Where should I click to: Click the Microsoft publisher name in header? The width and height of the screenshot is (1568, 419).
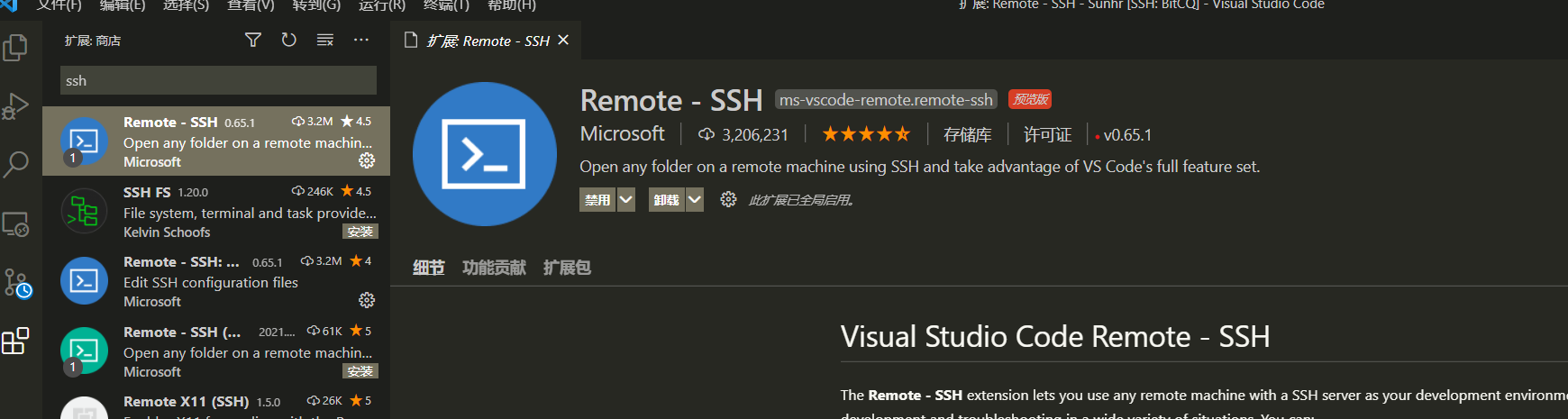623,134
